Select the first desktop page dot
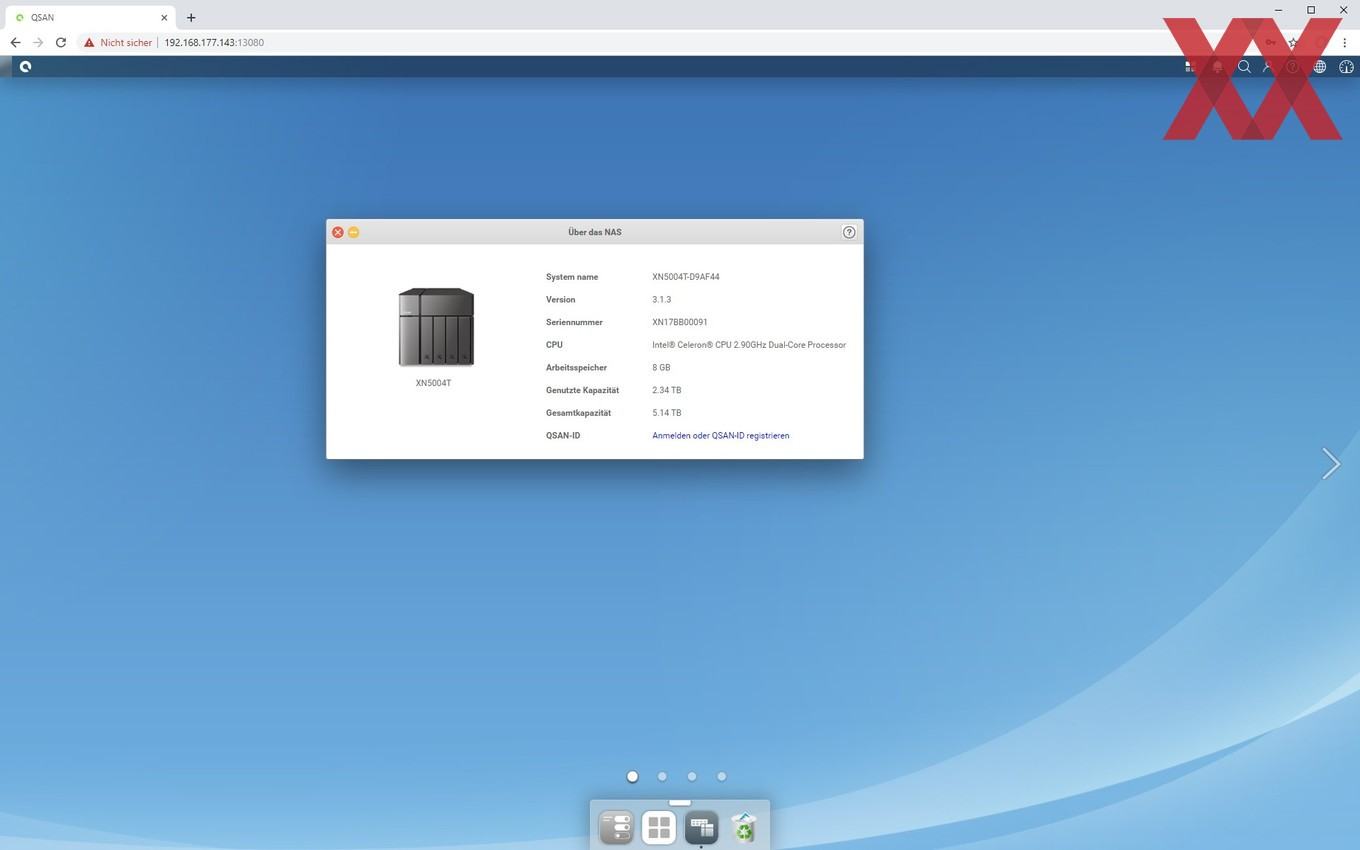 click(x=632, y=776)
